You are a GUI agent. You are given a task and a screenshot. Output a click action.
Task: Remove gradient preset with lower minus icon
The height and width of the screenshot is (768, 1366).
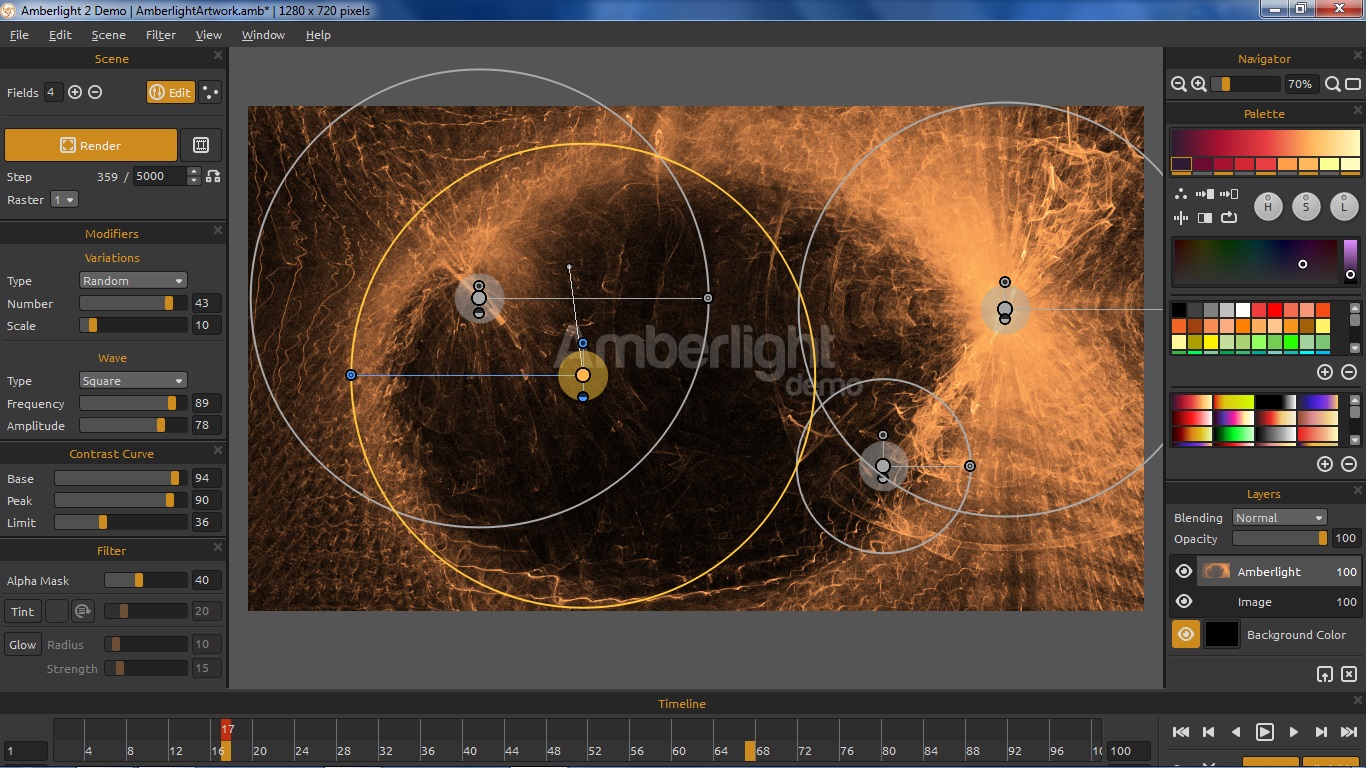pos(1349,464)
